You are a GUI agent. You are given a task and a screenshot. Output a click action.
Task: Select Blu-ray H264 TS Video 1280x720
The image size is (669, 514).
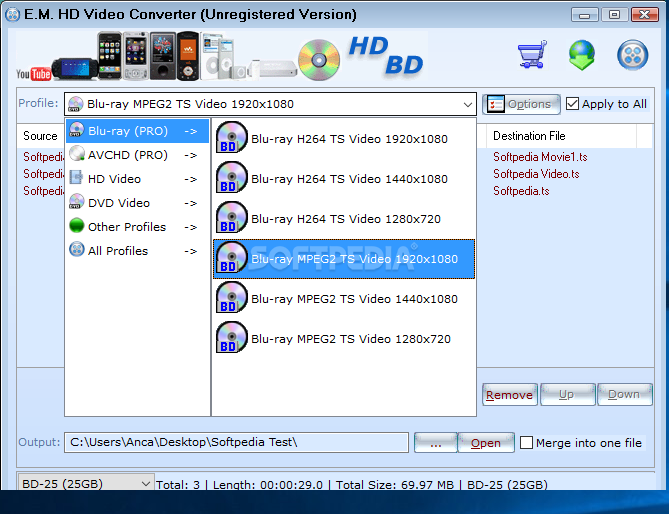[x=344, y=219]
